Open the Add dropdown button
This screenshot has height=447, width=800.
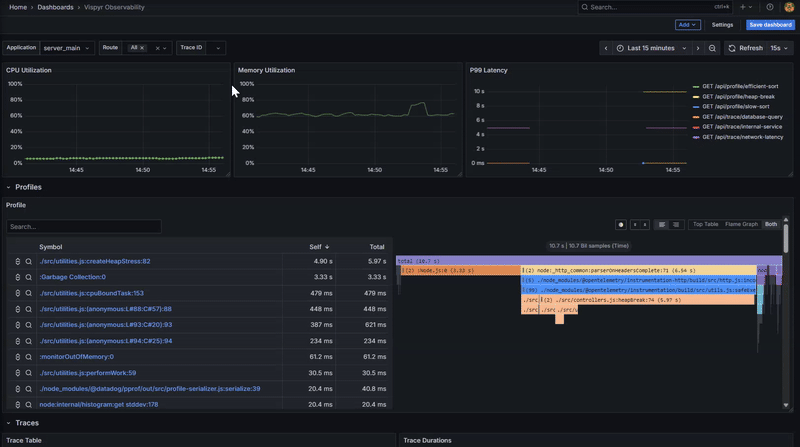pyautogui.click(x=687, y=24)
